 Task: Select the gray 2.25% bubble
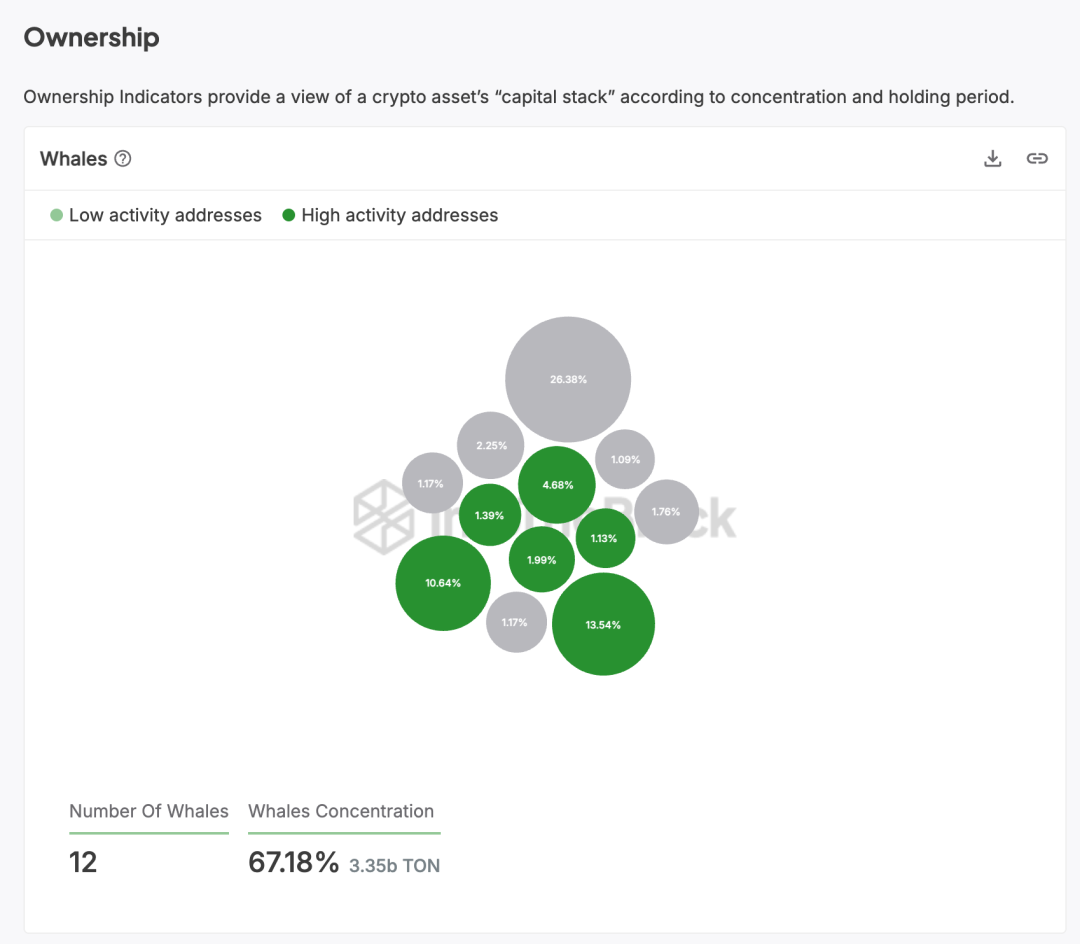[491, 445]
